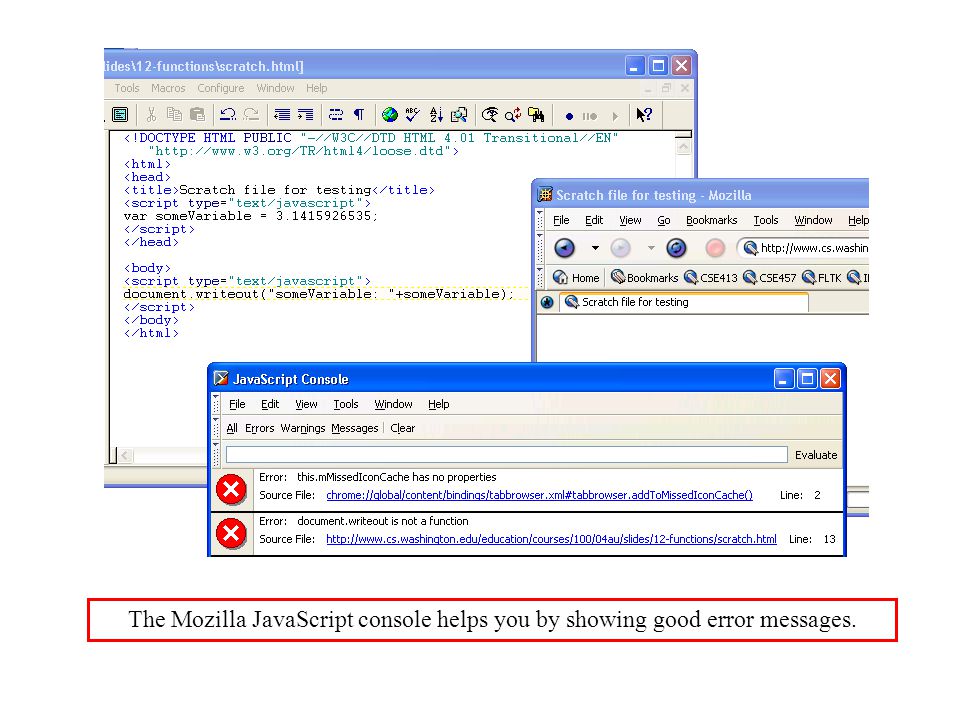The width and height of the screenshot is (960, 720).
Task: Click the Mozilla URL address field
Action: pyautogui.click(x=804, y=248)
